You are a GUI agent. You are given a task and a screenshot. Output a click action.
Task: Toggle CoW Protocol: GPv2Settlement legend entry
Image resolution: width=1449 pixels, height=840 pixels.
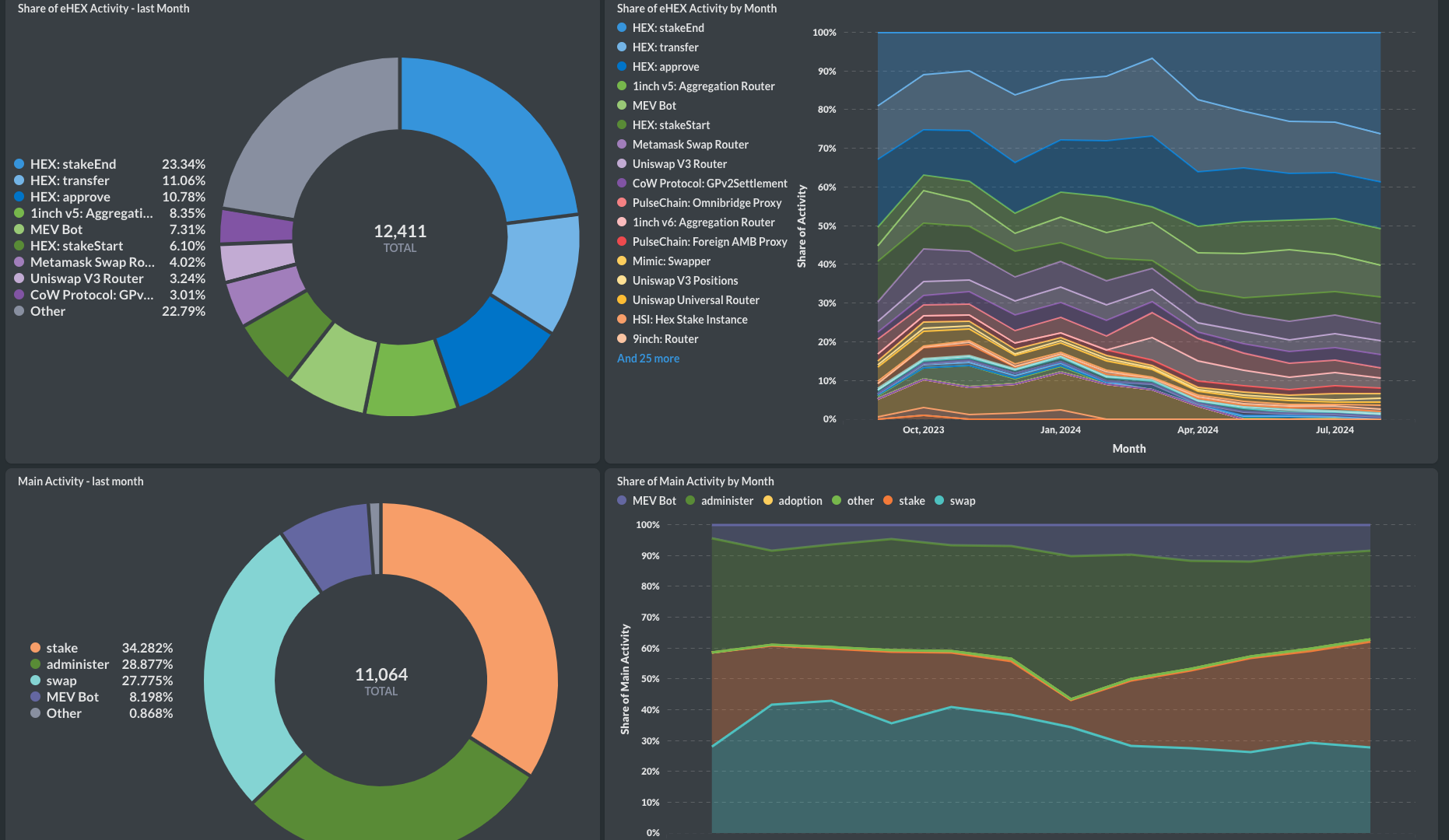[702, 184]
